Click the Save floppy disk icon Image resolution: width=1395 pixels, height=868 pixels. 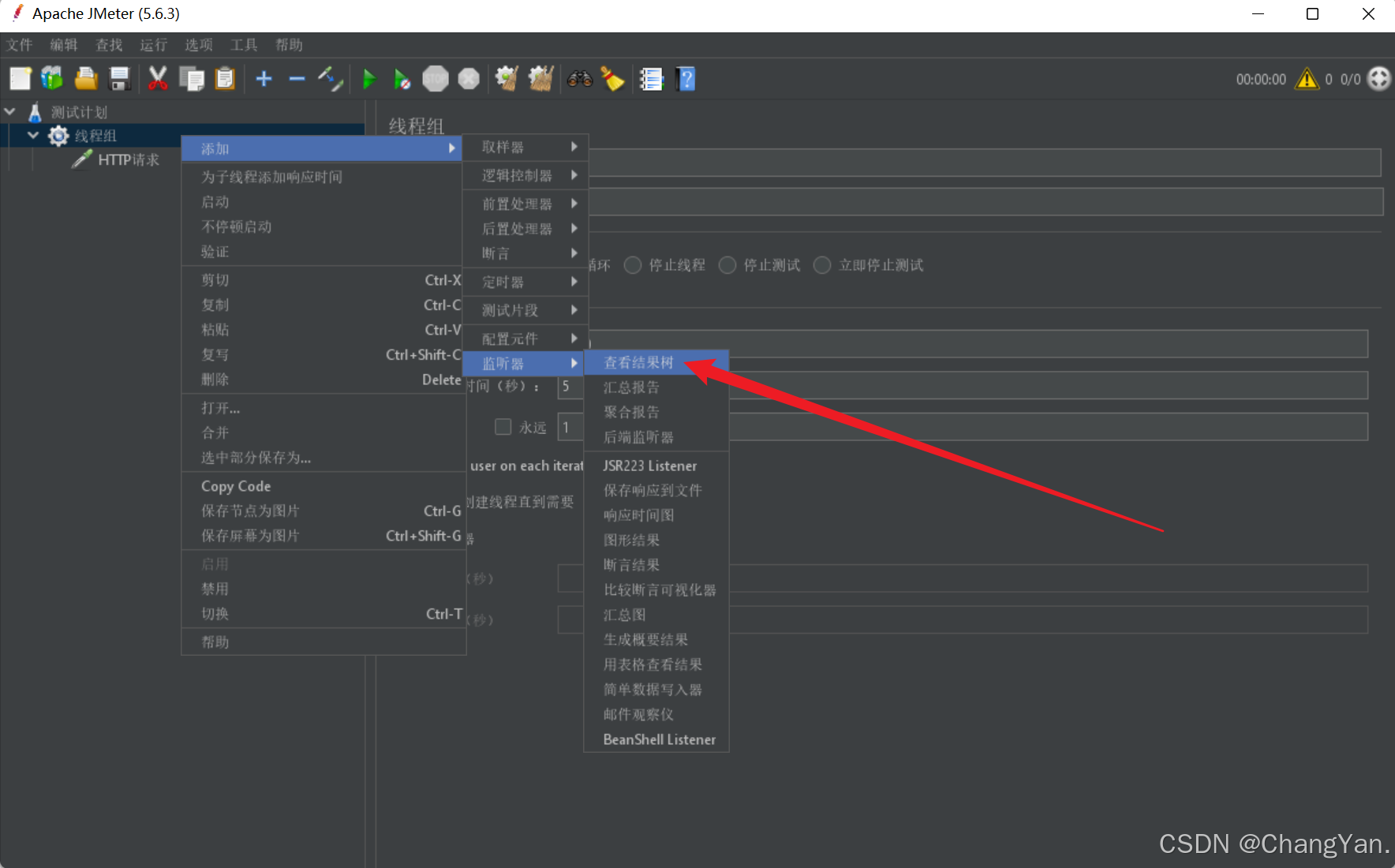click(x=119, y=79)
